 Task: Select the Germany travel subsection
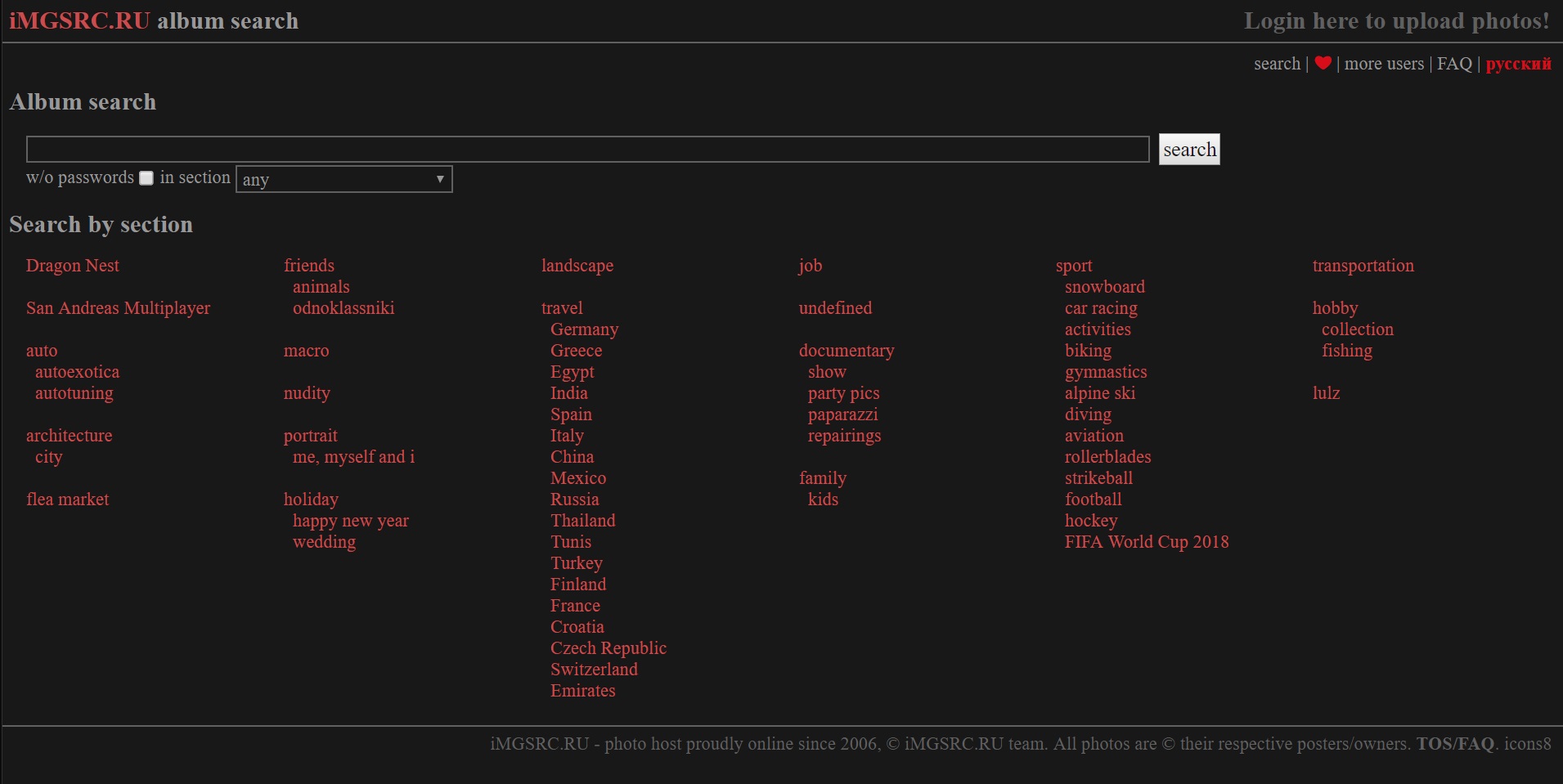(x=584, y=329)
